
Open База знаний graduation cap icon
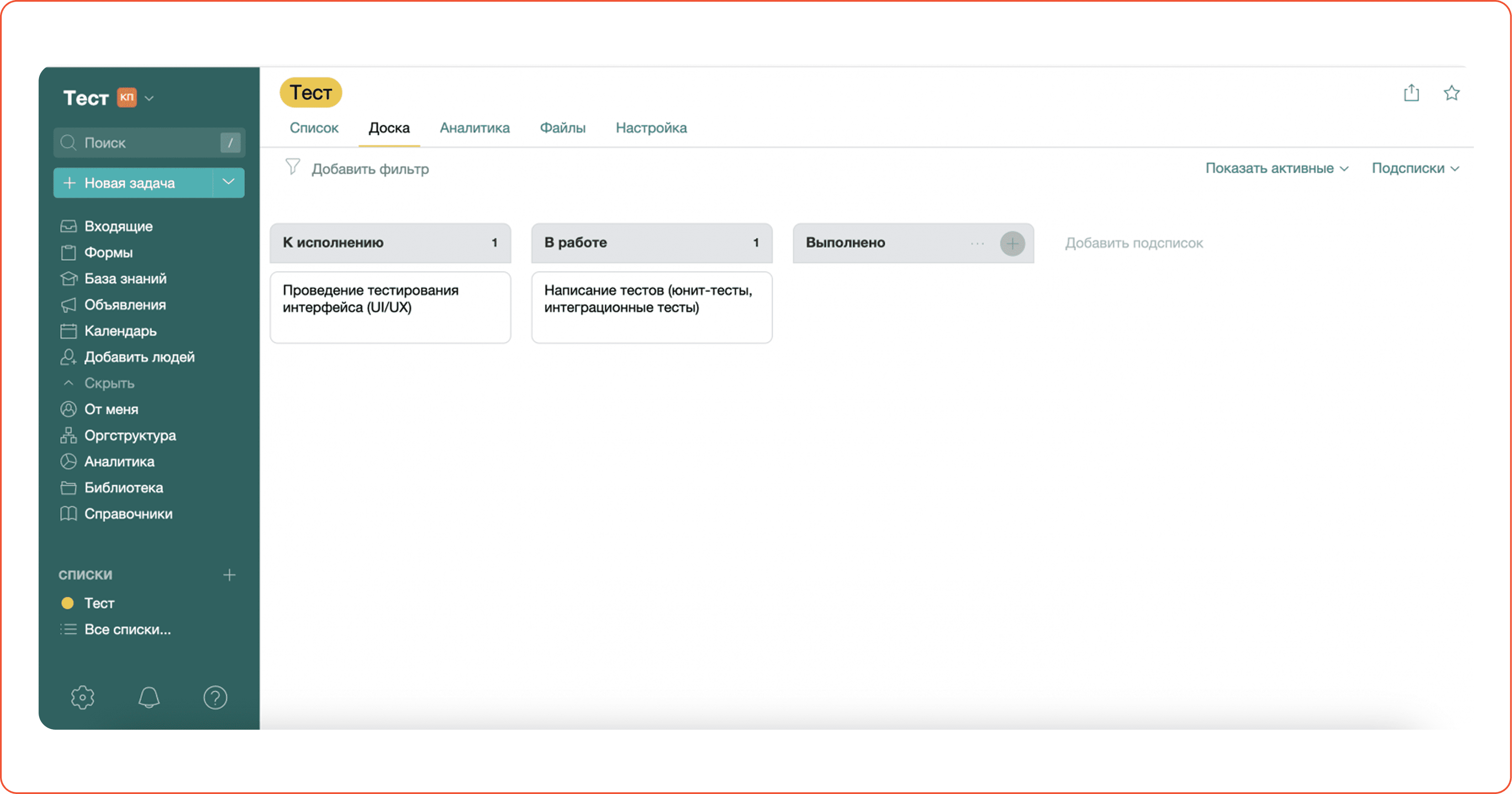[x=68, y=279]
